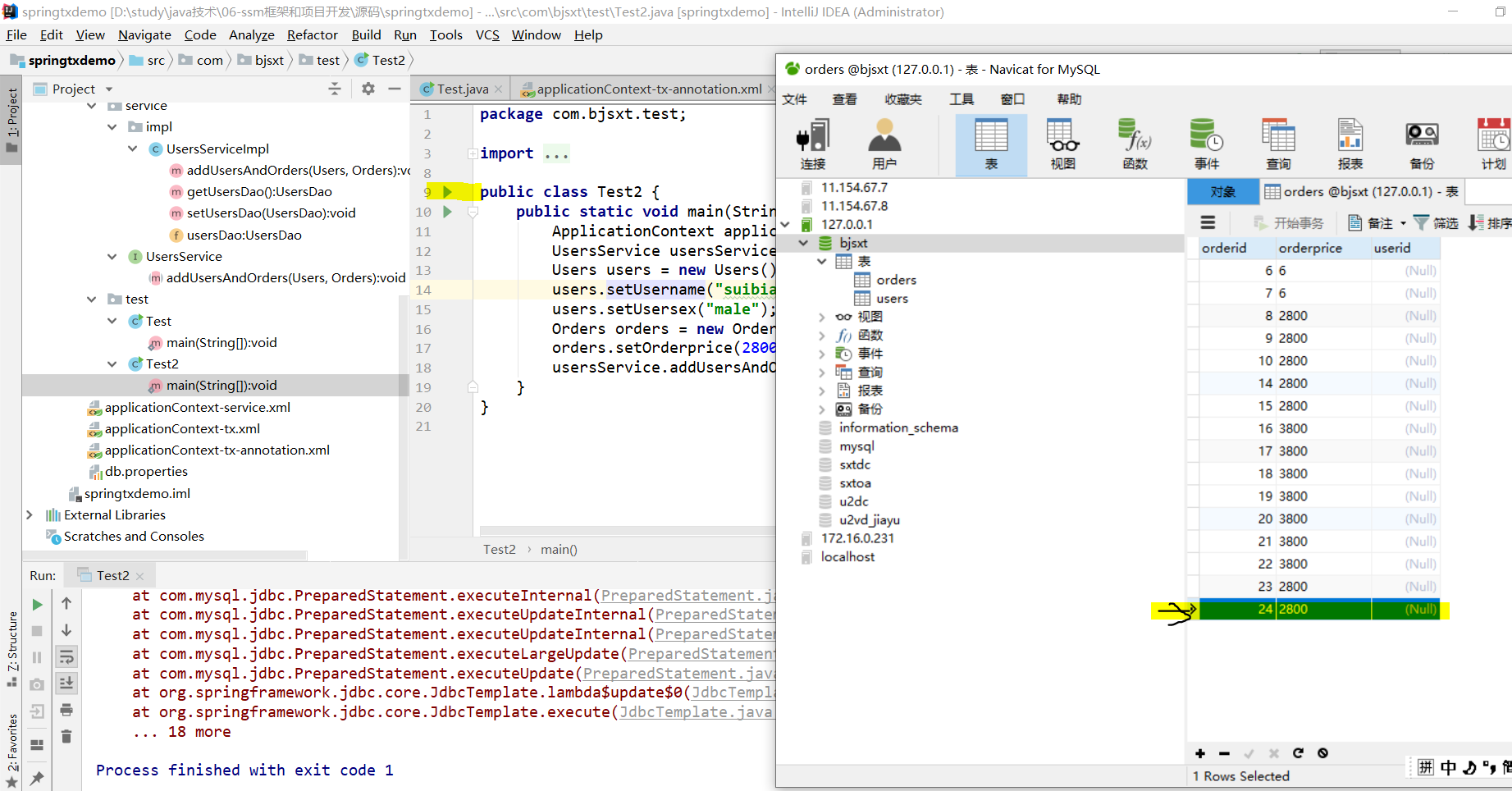Viewport: 1512px width, 791px height.
Task: Click orderprice column header
Action: point(1322,248)
